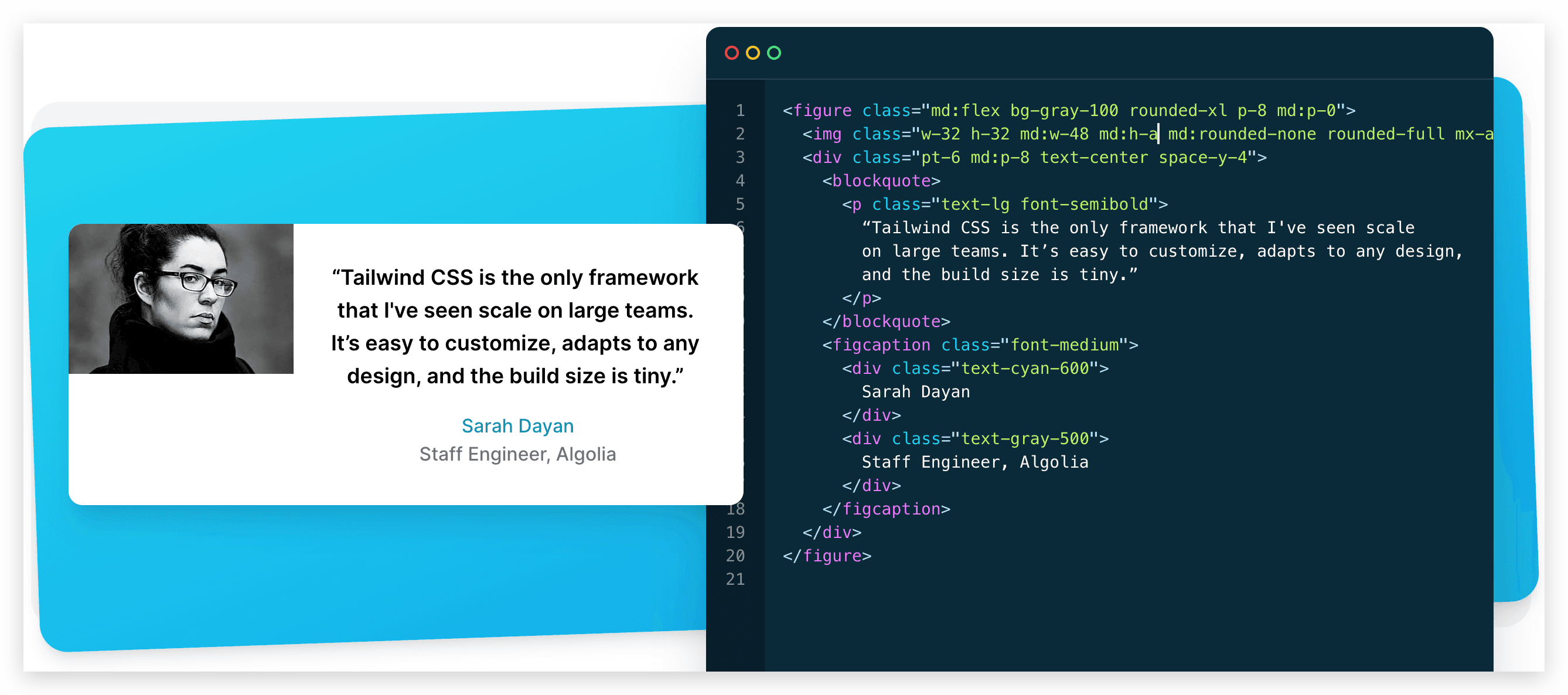Click the closing </p> tag in code
Image resolution: width=1568 pixels, height=695 pixels.
861,298
